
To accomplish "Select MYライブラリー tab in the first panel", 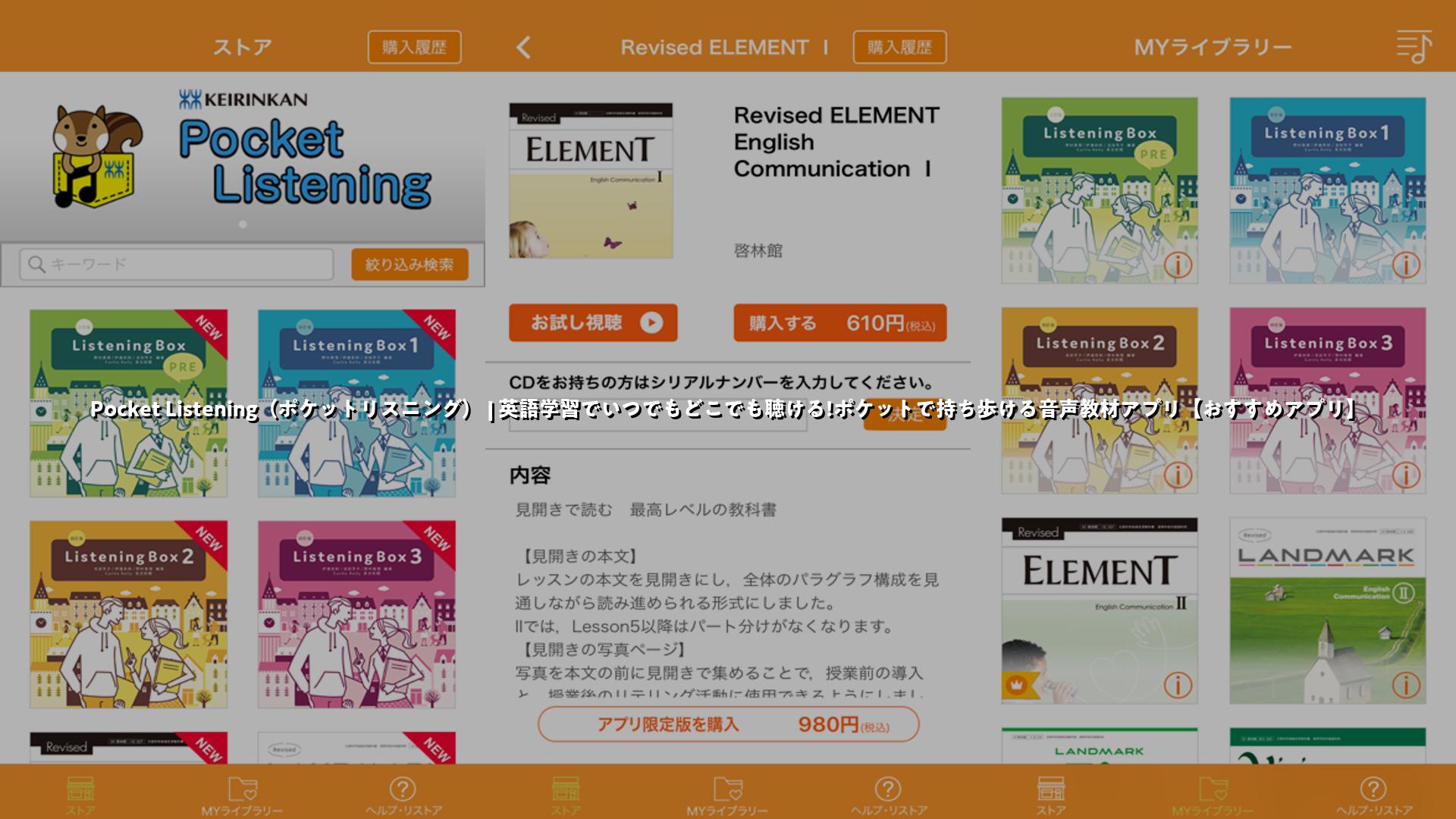I will point(243,795).
